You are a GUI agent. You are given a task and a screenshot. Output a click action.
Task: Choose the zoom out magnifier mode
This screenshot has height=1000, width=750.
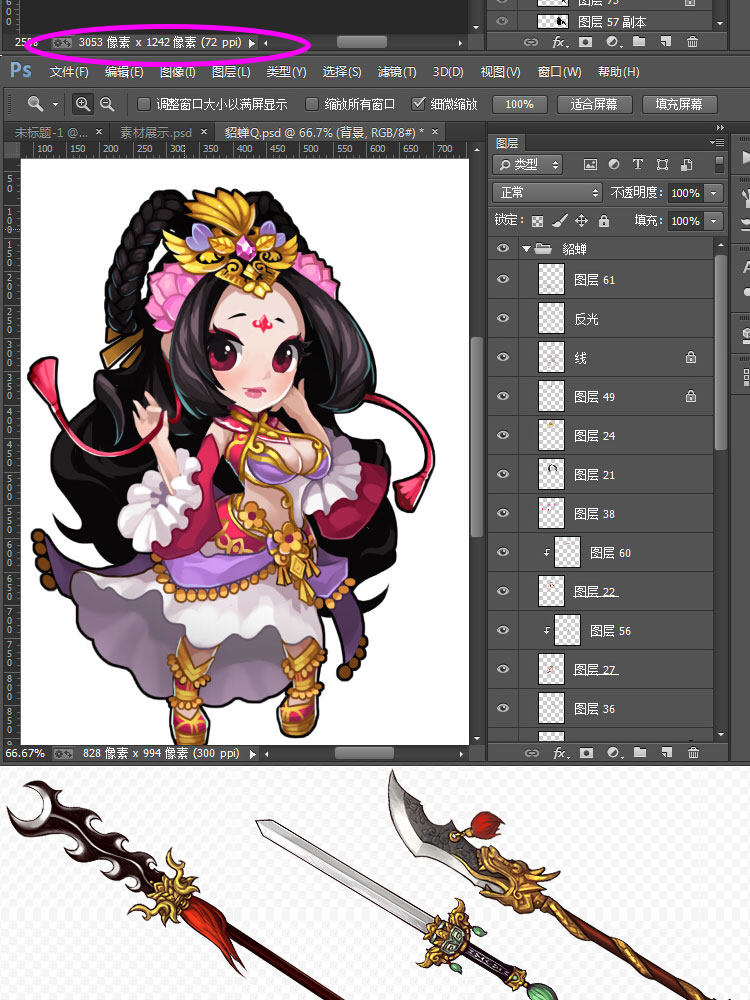tap(107, 103)
